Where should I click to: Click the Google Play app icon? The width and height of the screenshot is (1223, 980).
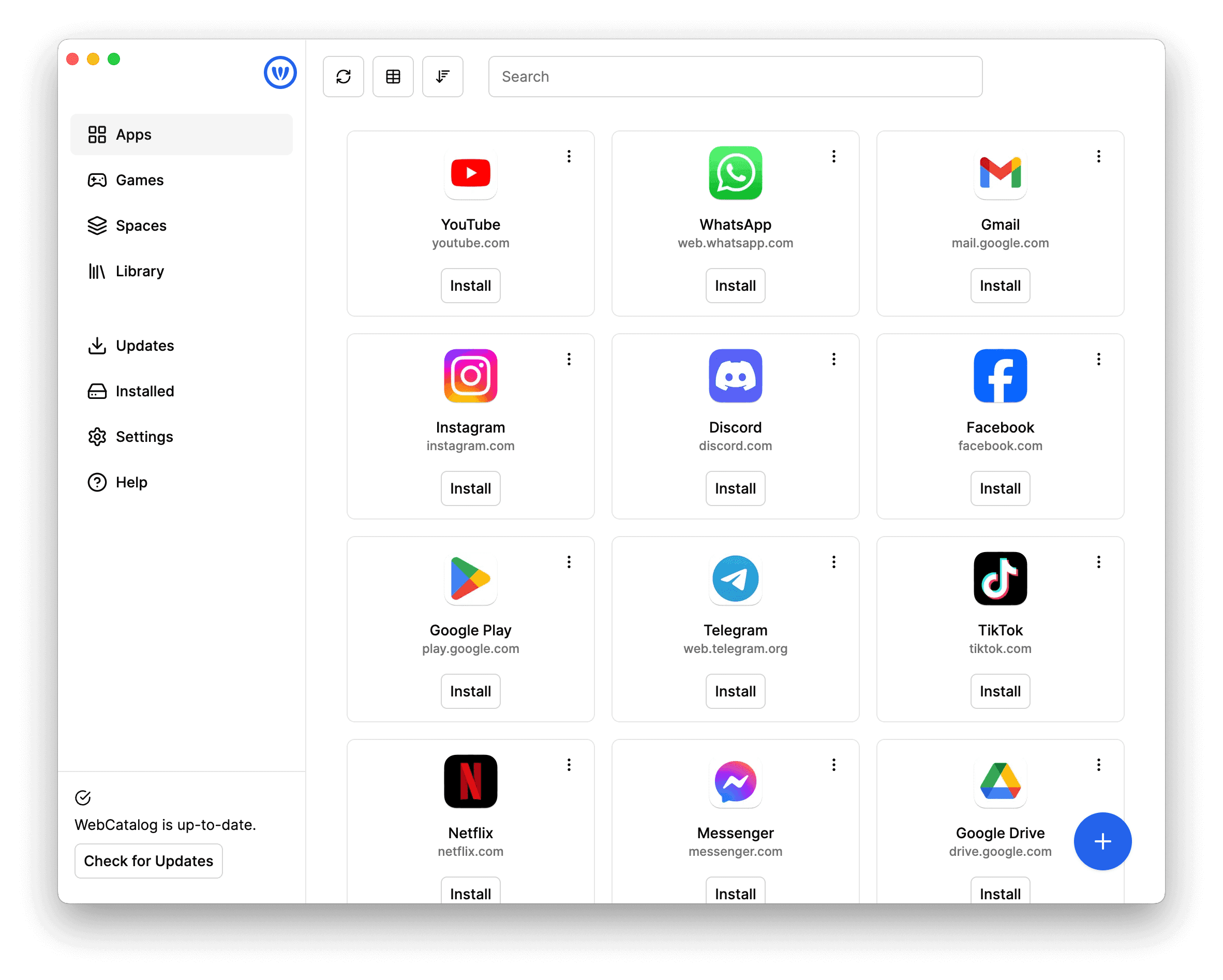tap(470, 579)
